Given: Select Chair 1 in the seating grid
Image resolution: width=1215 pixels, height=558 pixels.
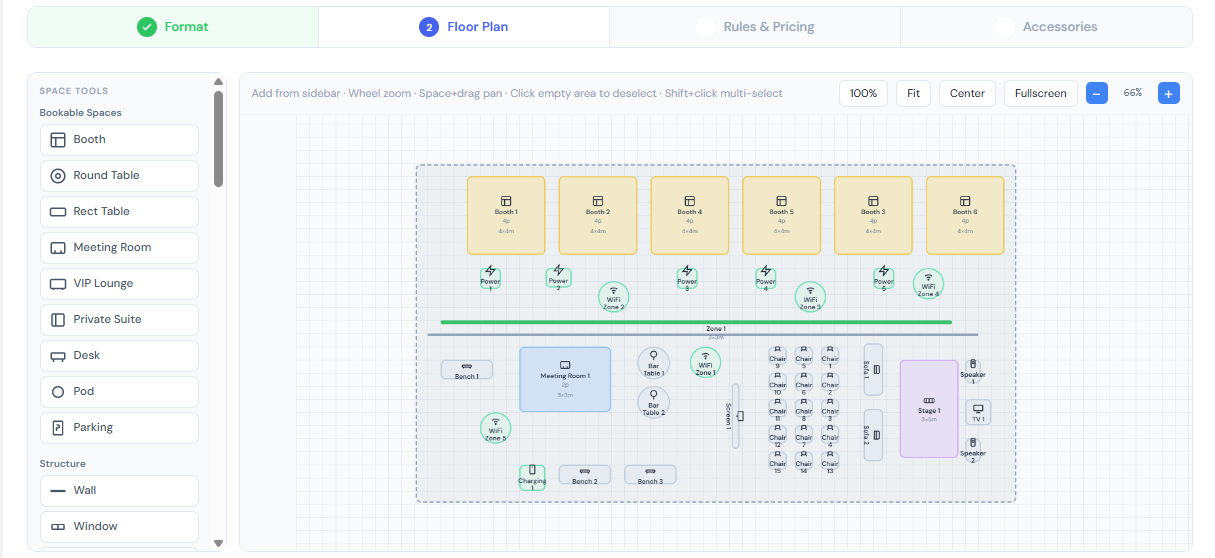Looking at the screenshot, I should click(830, 356).
